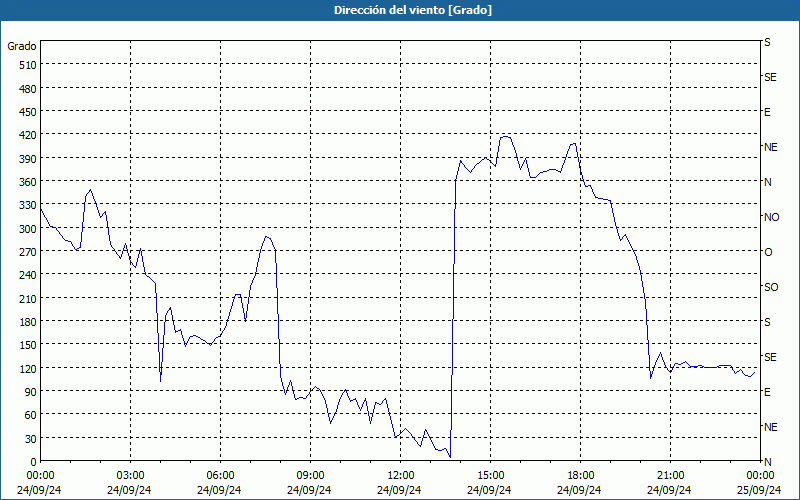Select the 'SO' compass label on the right axis
800x500 pixels.
coord(771,288)
